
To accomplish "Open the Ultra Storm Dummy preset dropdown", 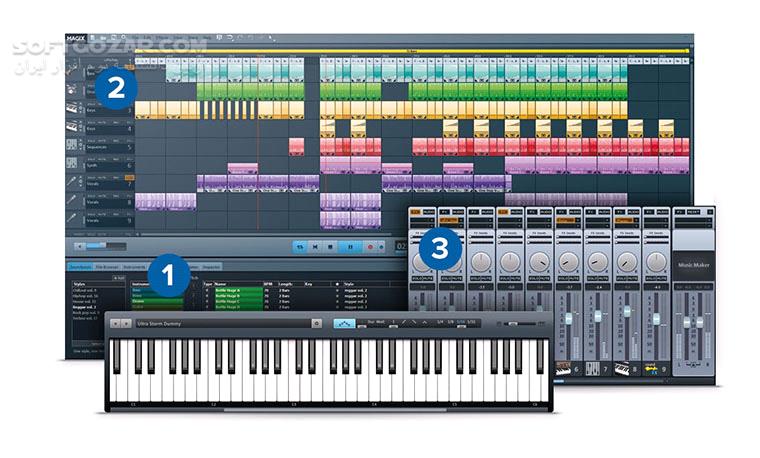I will point(222,323).
